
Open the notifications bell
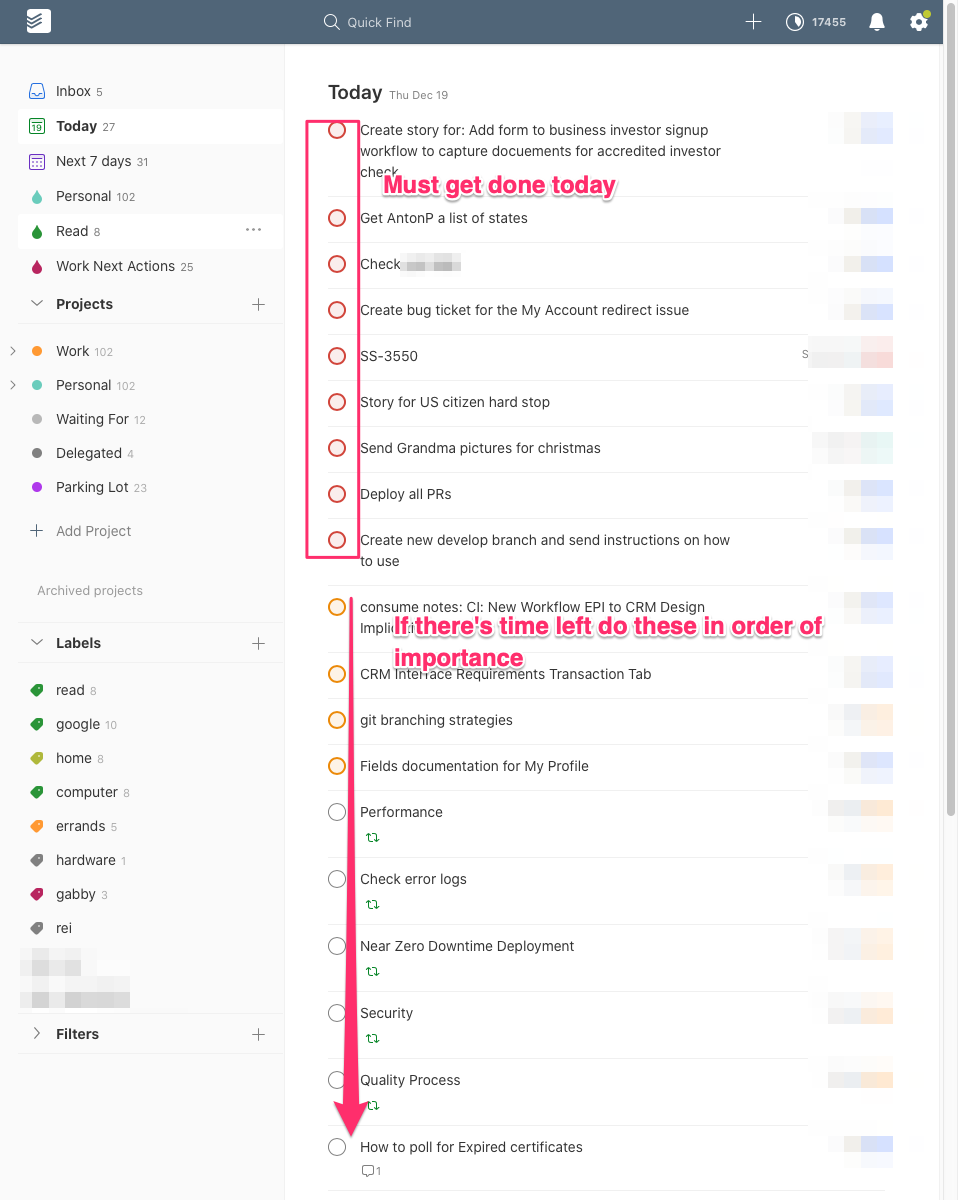coord(877,22)
